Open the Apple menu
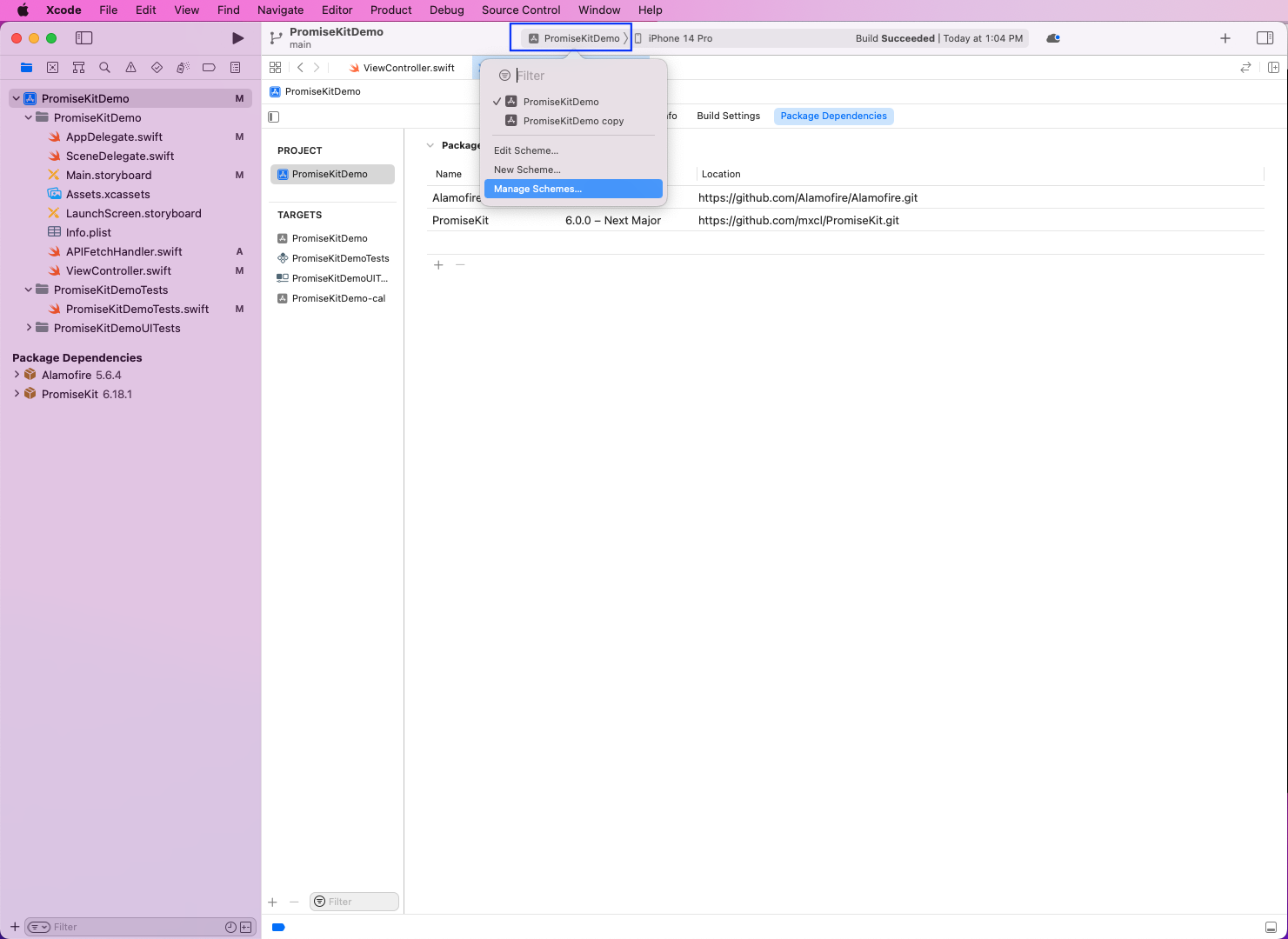This screenshot has width=1288, height=939. (23, 10)
